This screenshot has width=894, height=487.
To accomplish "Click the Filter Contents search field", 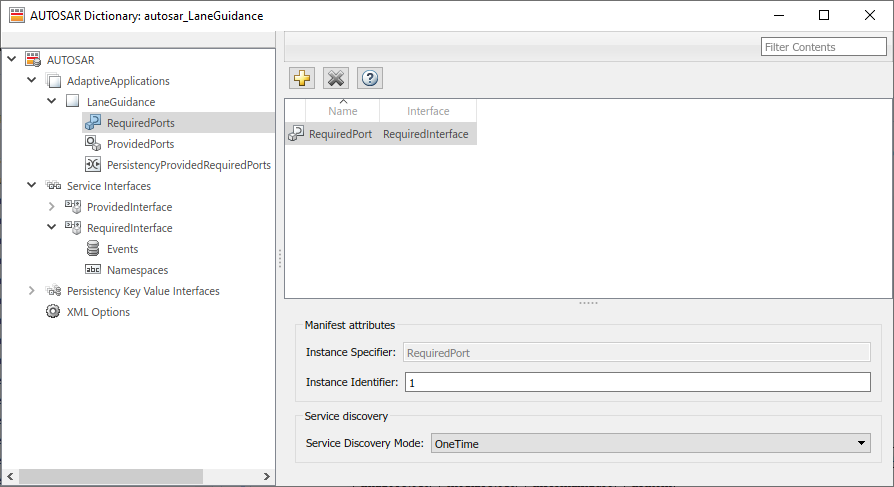I will click(x=823, y=47).
